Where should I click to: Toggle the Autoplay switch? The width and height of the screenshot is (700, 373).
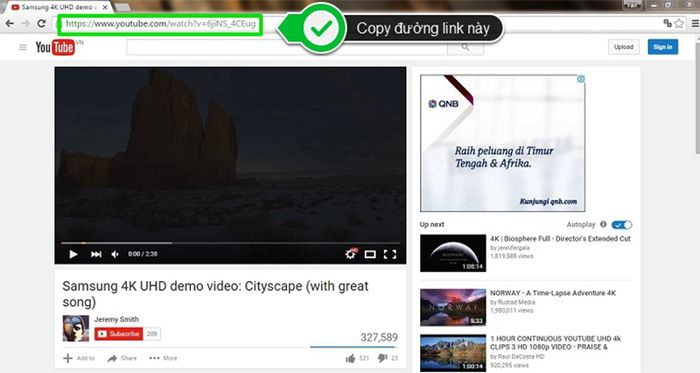click(621, 224)
